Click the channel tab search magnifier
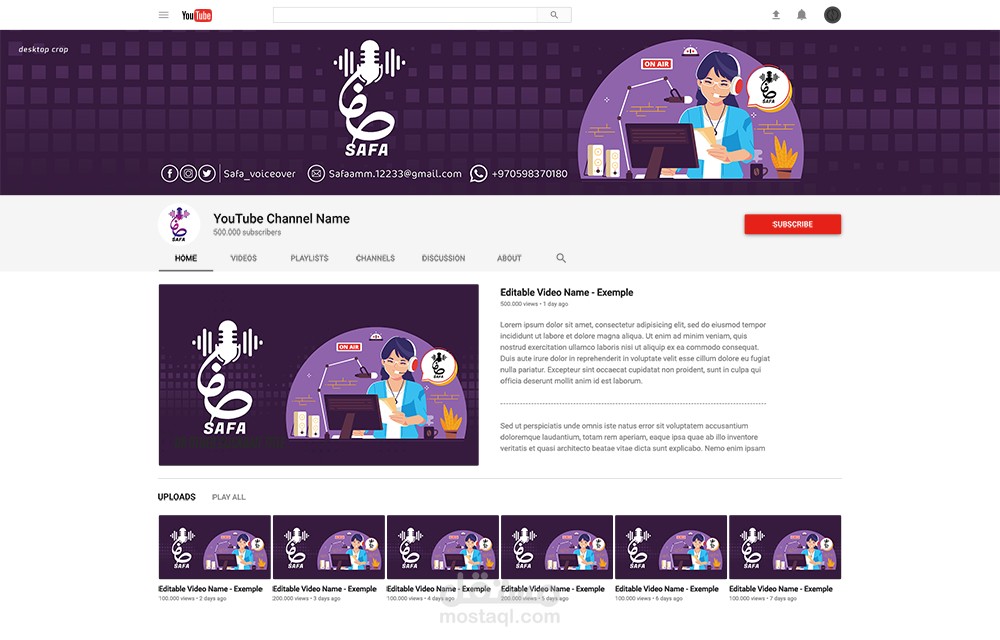1000x640 pixels. click(561, 258)
